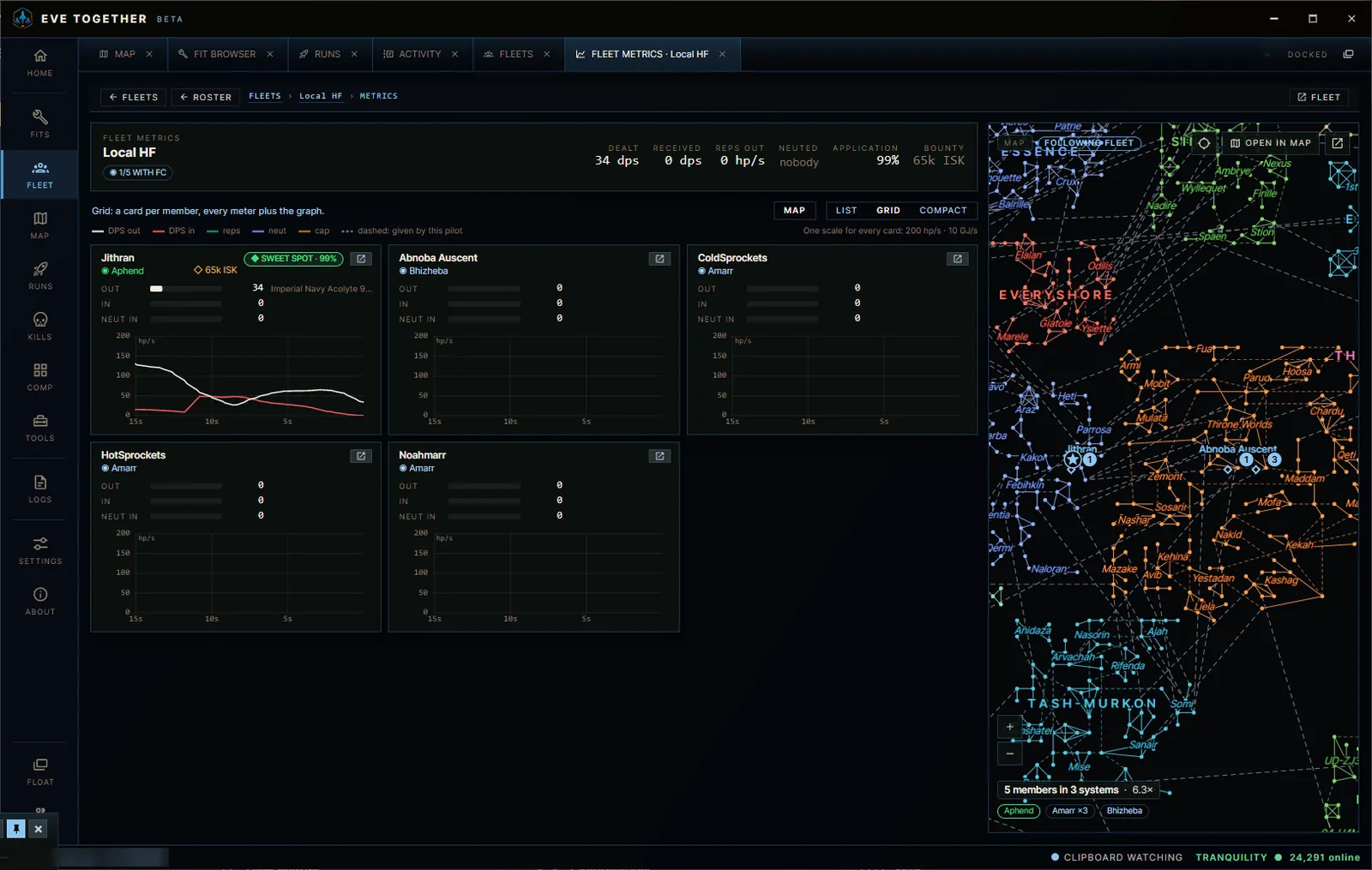This screenshot has height=870, width=1372.
Task: Click OPEN IN MAP button
Action: click(1271, 143)
